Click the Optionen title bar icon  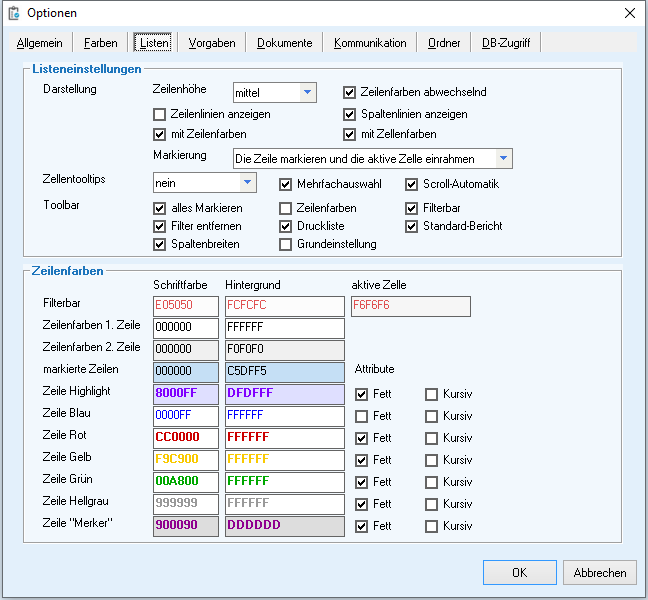pyautogui.click(x=14, y=13)
